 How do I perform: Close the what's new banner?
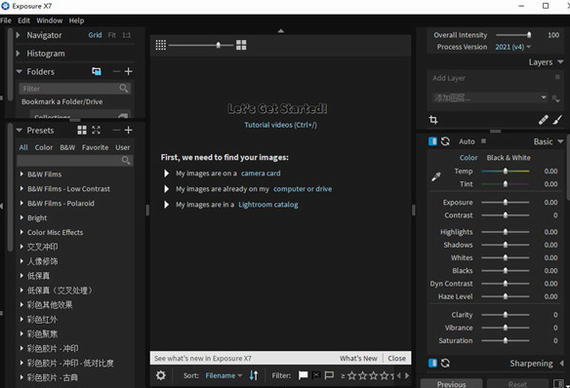397,358
